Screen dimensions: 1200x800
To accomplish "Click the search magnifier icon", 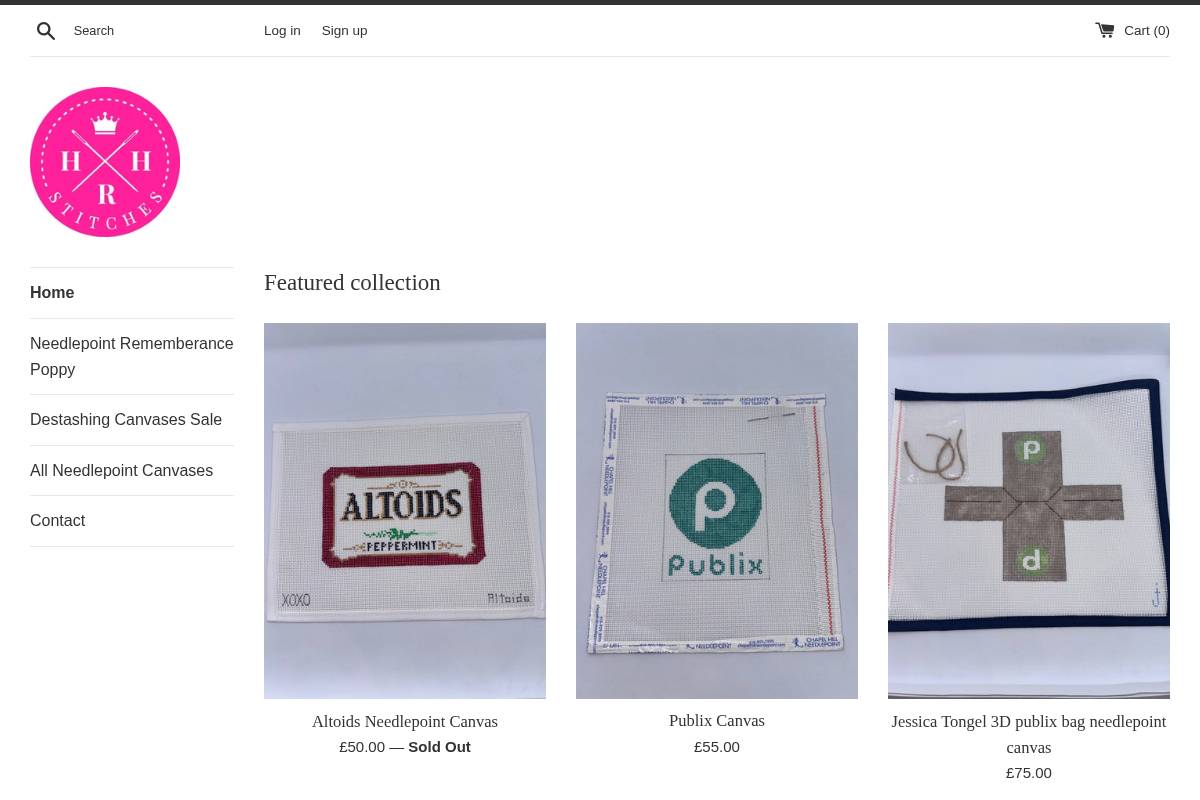I will click(46, 31).
